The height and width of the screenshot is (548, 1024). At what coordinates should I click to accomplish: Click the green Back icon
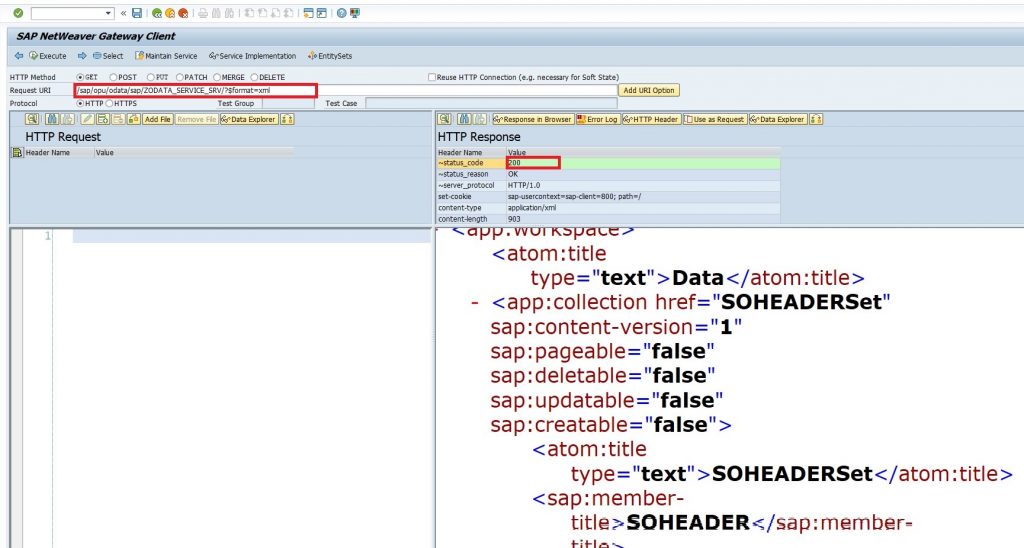157,13
